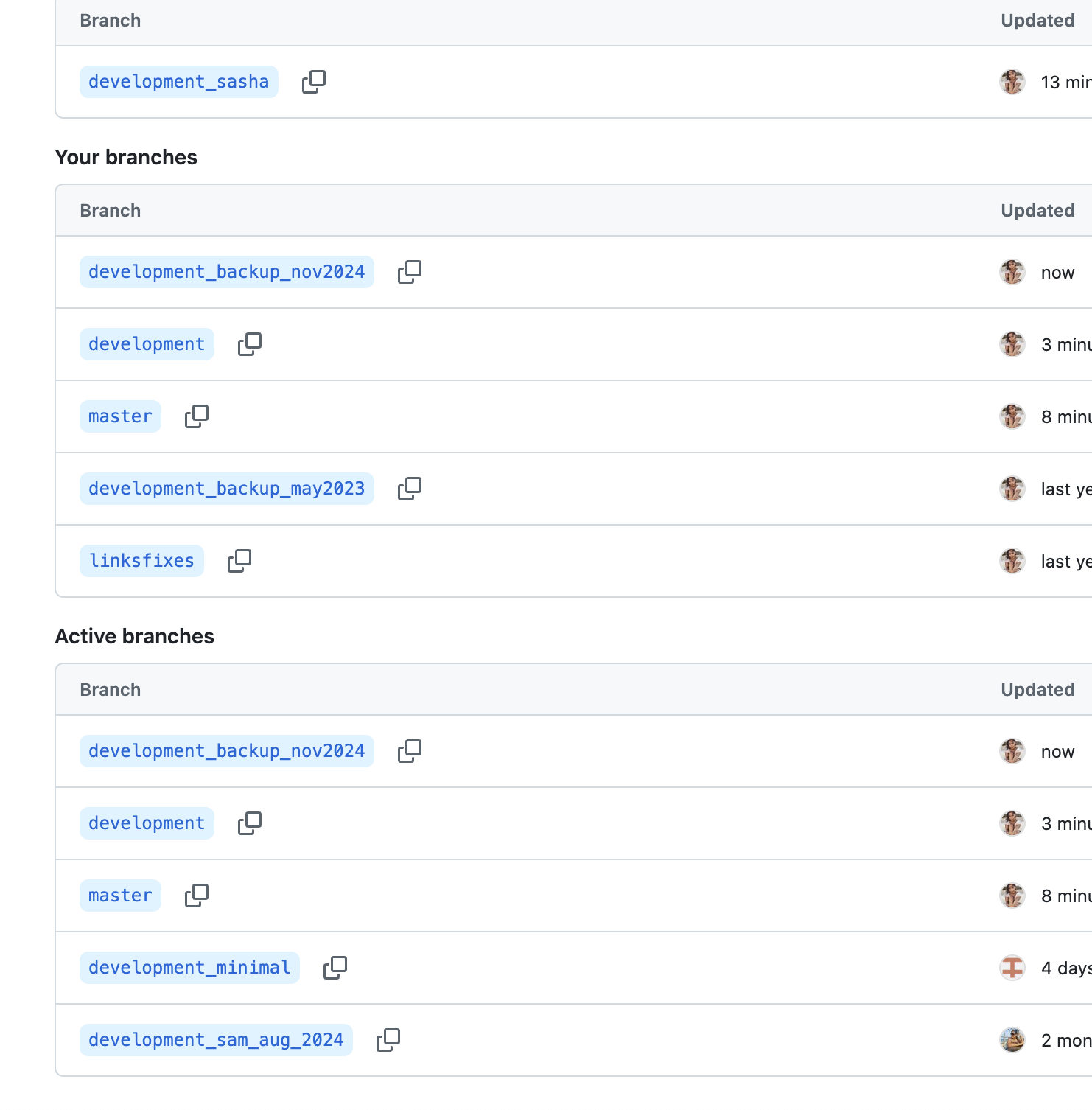Open development_backup_nov2024 branch in Your branches

click(226, 272)
